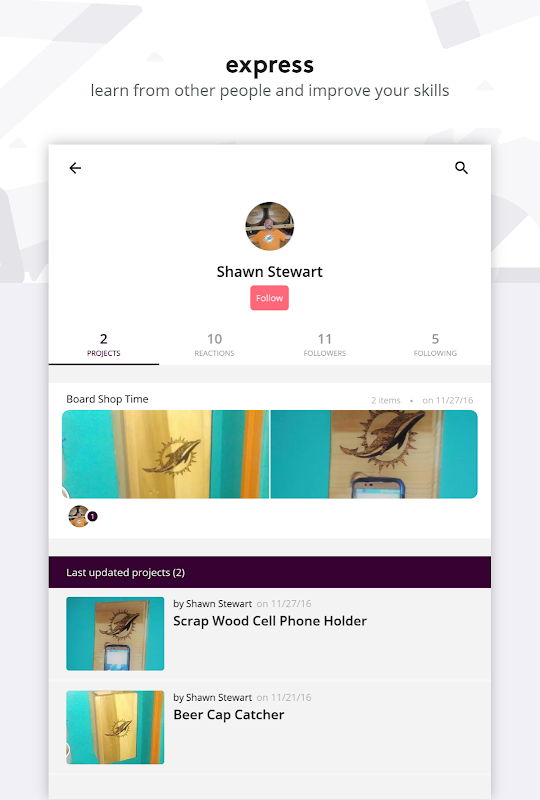Tap Shawn Stewart's profile picture
Screen dimensions: 540x800
269,226
